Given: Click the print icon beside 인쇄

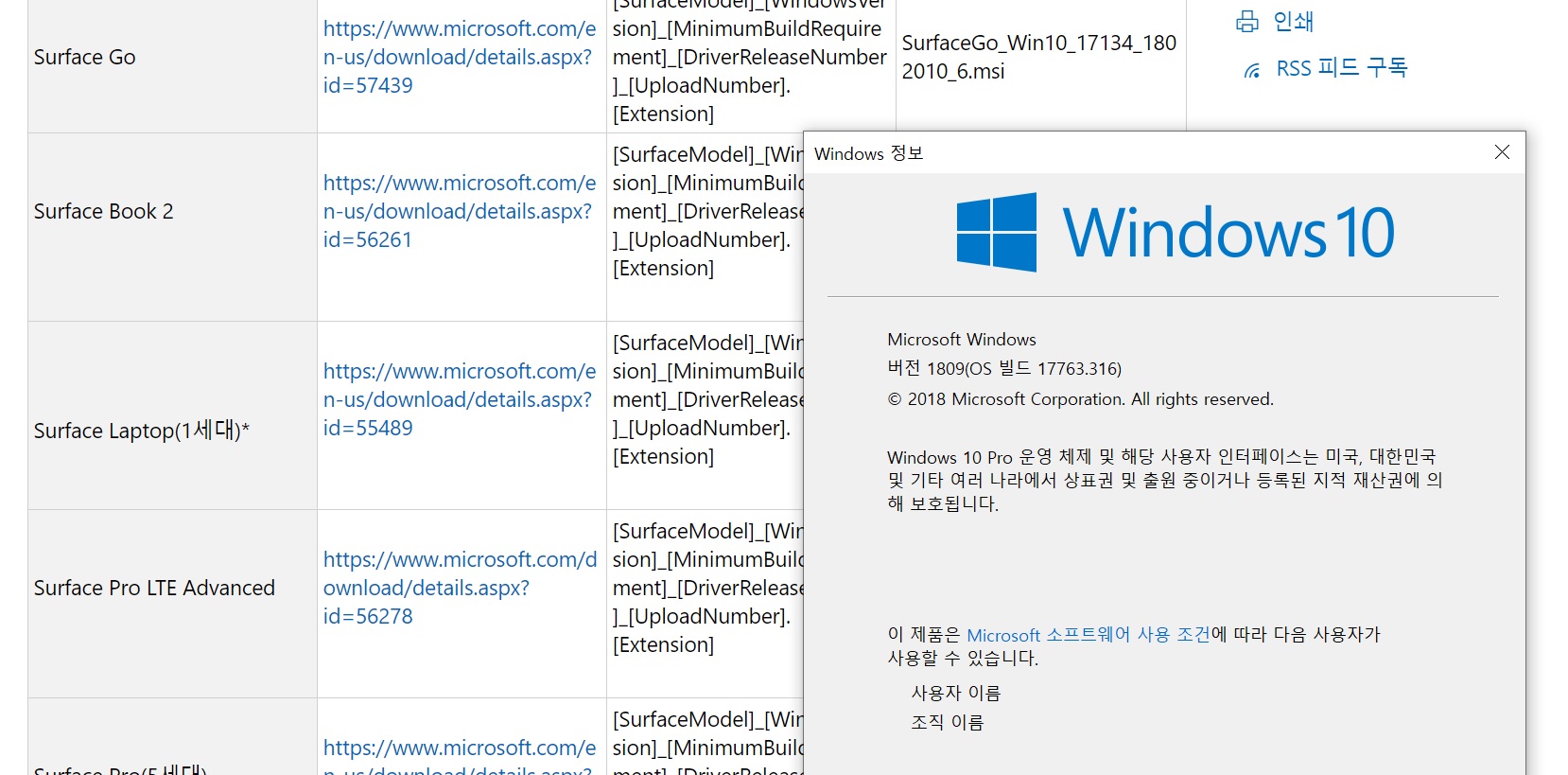Looking at the screenshot, I should 1247,22.
